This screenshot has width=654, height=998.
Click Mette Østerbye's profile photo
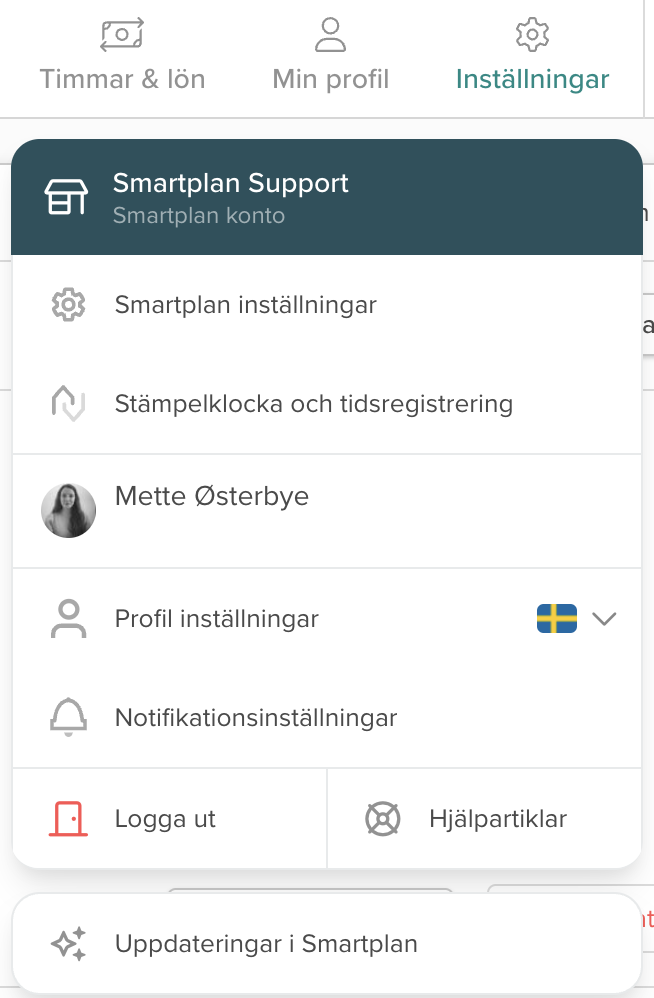[x=69, y=510]
